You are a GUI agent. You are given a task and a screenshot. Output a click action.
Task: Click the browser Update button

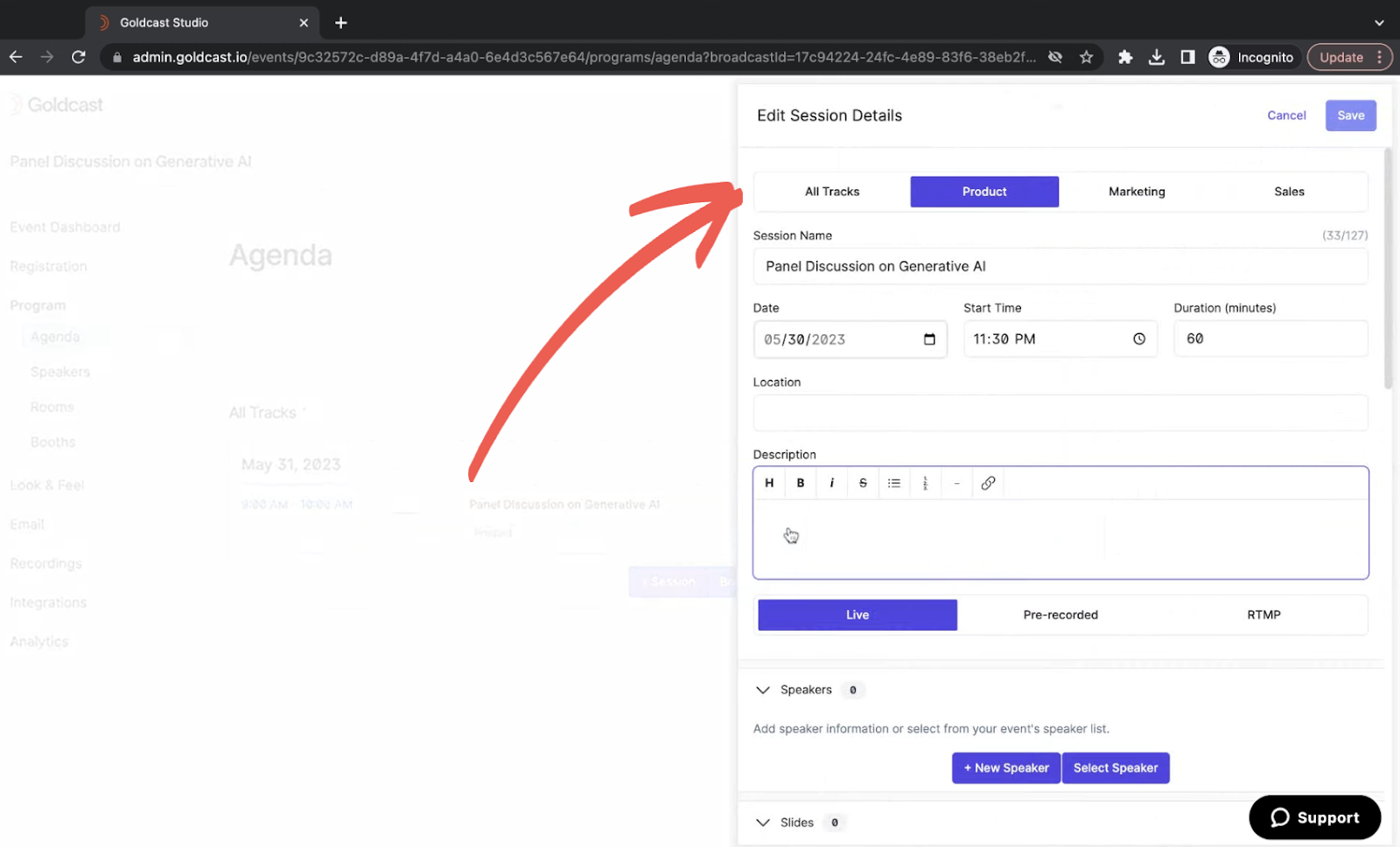1349,57
